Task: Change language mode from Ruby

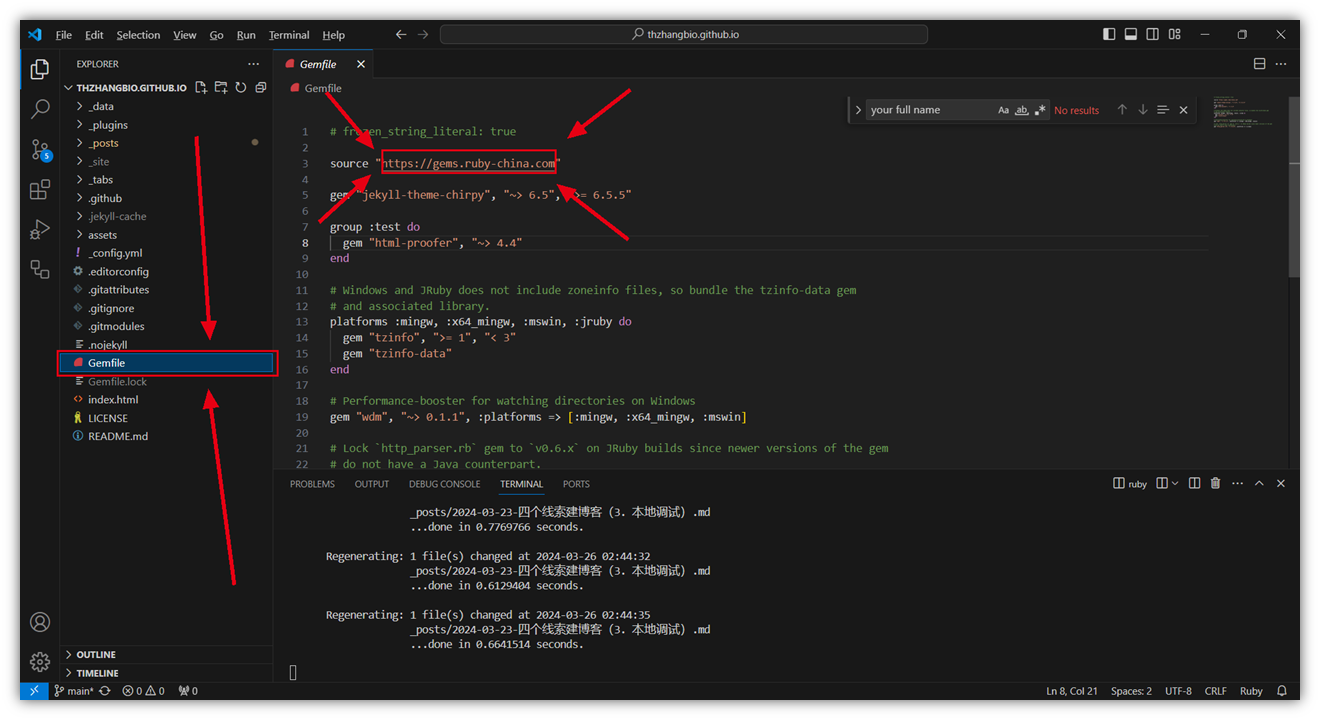Action: [1251, 691]
